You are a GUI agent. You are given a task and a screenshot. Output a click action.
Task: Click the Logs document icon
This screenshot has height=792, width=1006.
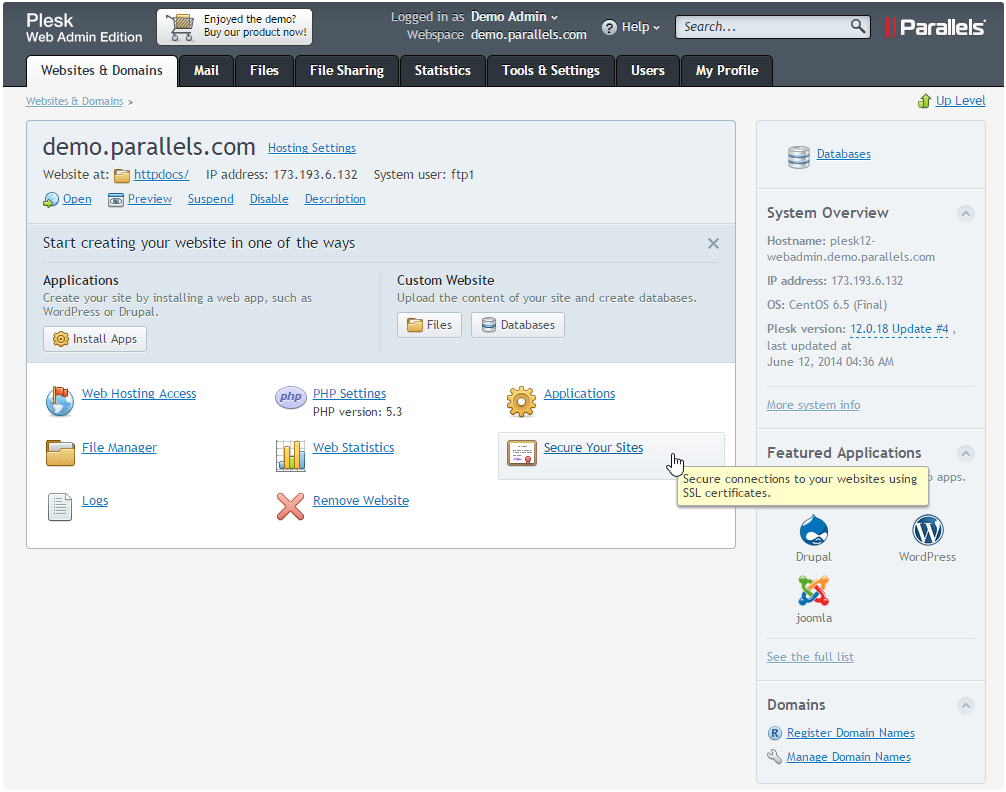[60, 507]
